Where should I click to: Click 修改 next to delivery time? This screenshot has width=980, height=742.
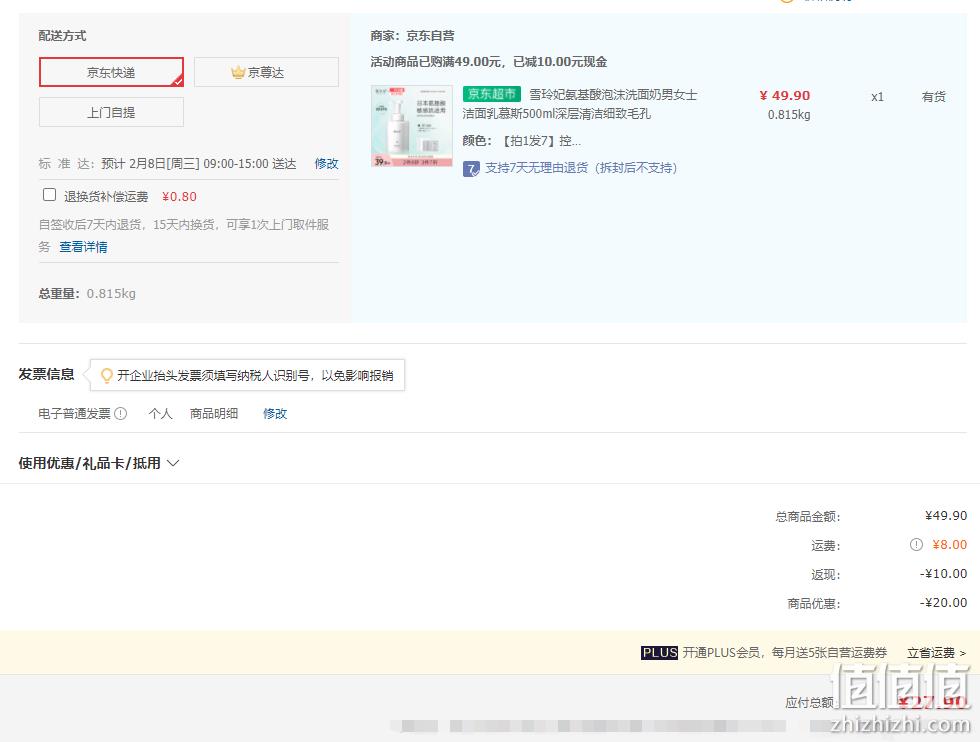pyautogui.click(x=326, y=163)
